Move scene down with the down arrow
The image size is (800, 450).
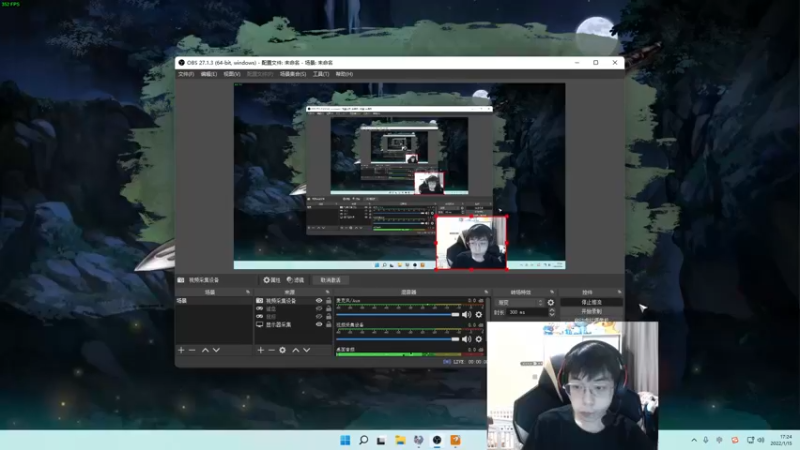click(x=216, y=350)
